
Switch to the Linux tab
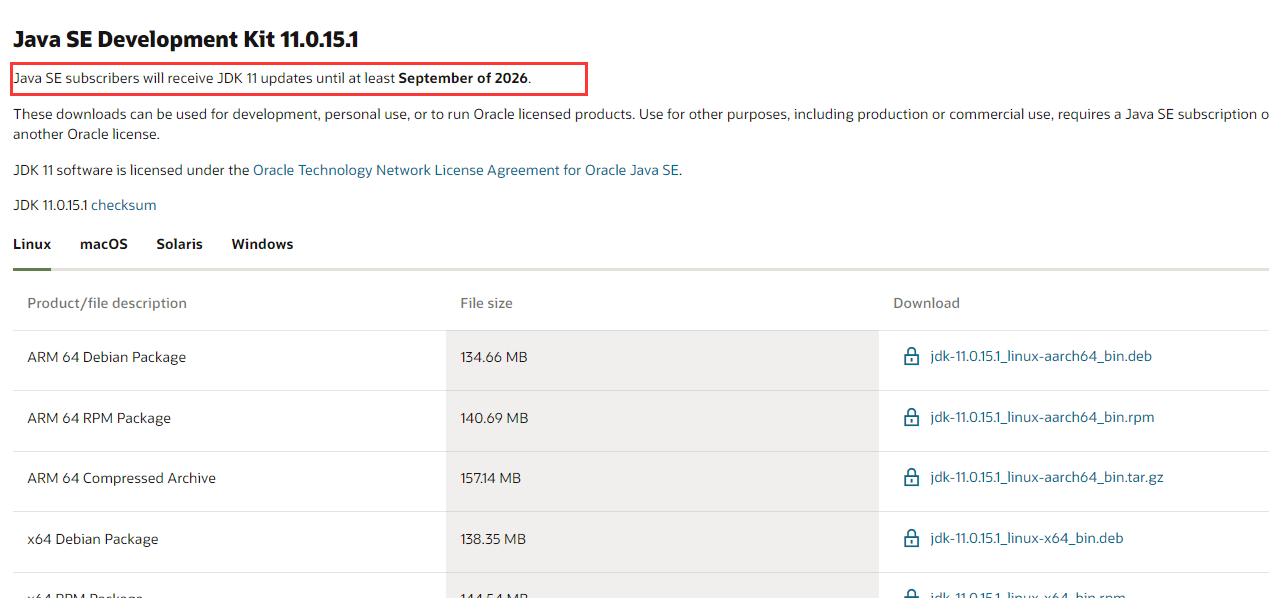click(x=32, y=244)
